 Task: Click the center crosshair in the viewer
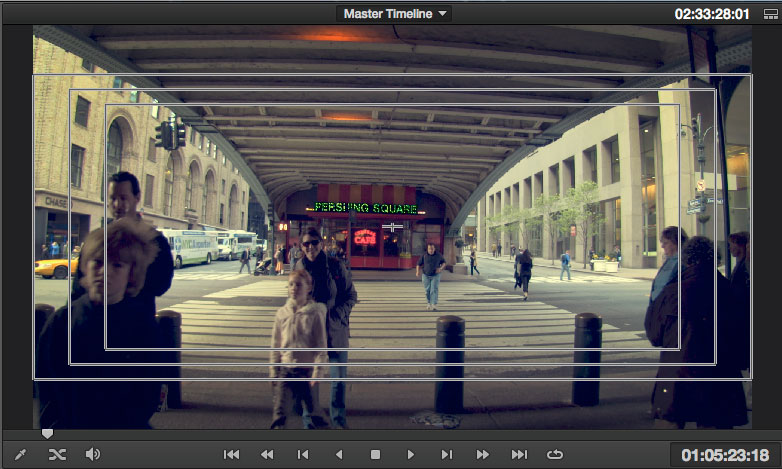coord(392,227)
